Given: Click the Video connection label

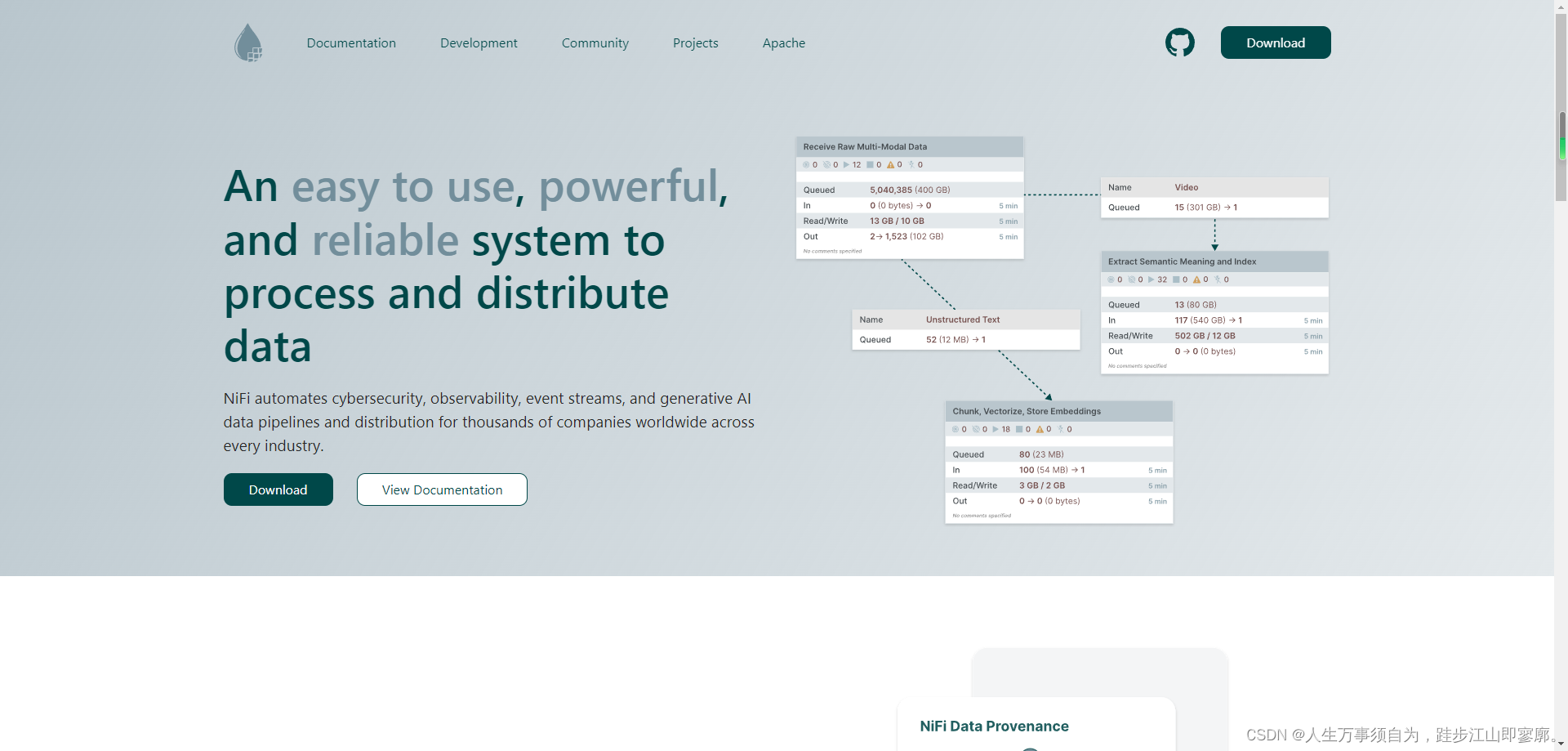Looking at the screenshot, I should (x=1187, y=187).
